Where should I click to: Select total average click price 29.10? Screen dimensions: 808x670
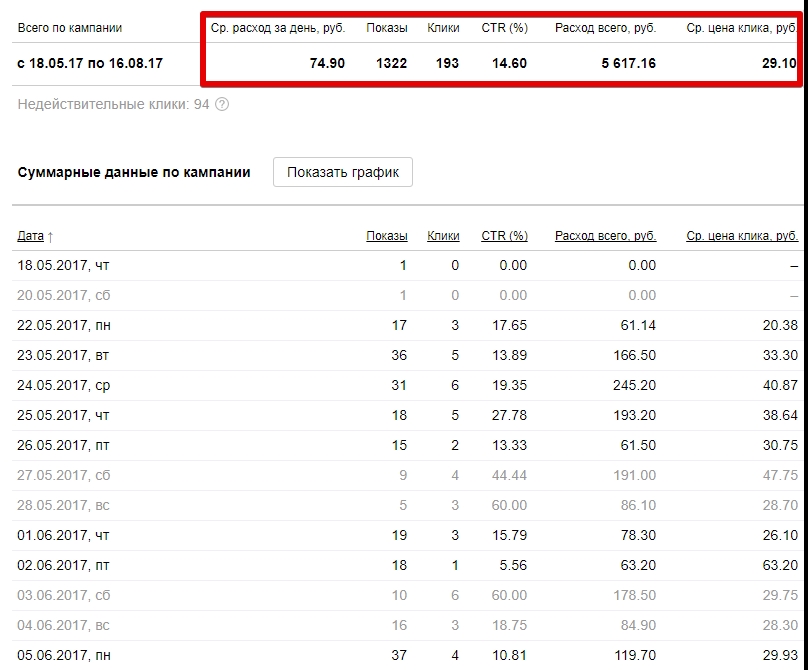tap(780, 63)
